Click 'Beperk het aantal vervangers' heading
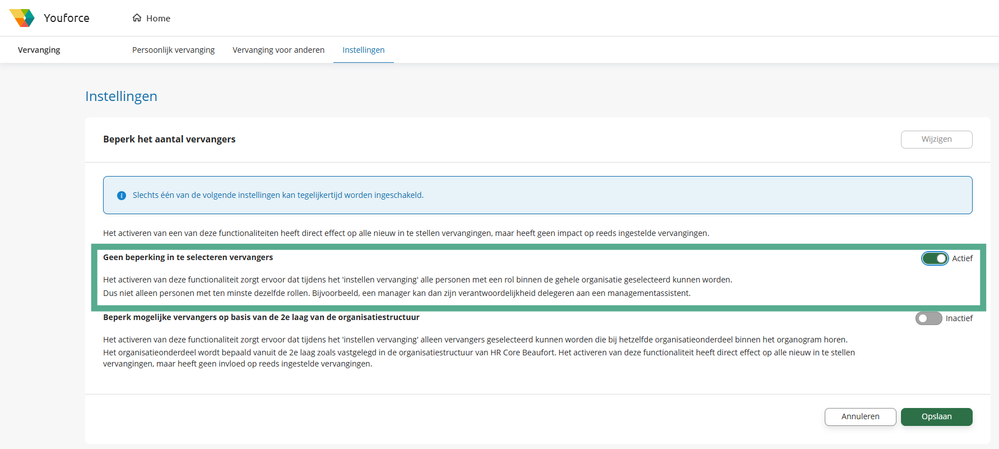The height and width of the screenshot is (449, 999). [169, 139]
